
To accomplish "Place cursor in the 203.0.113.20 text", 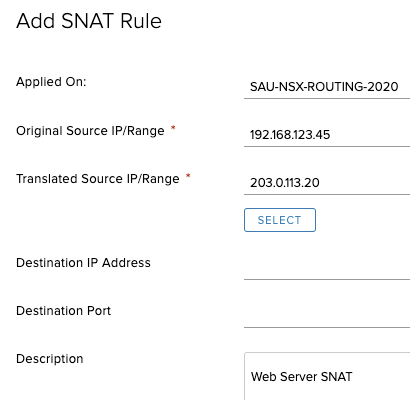I will tap(285, 183).
